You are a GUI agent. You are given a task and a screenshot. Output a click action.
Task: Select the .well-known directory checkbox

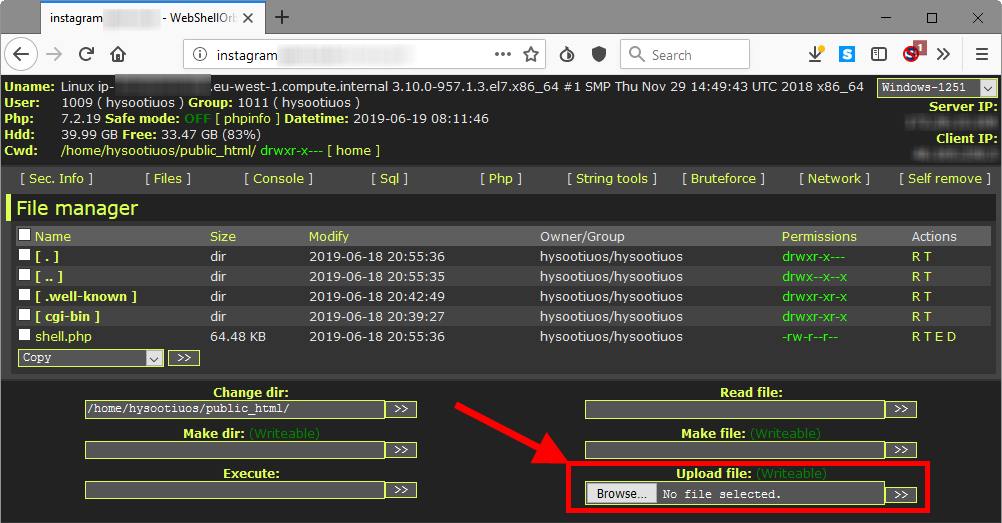(x=24, y=295)
